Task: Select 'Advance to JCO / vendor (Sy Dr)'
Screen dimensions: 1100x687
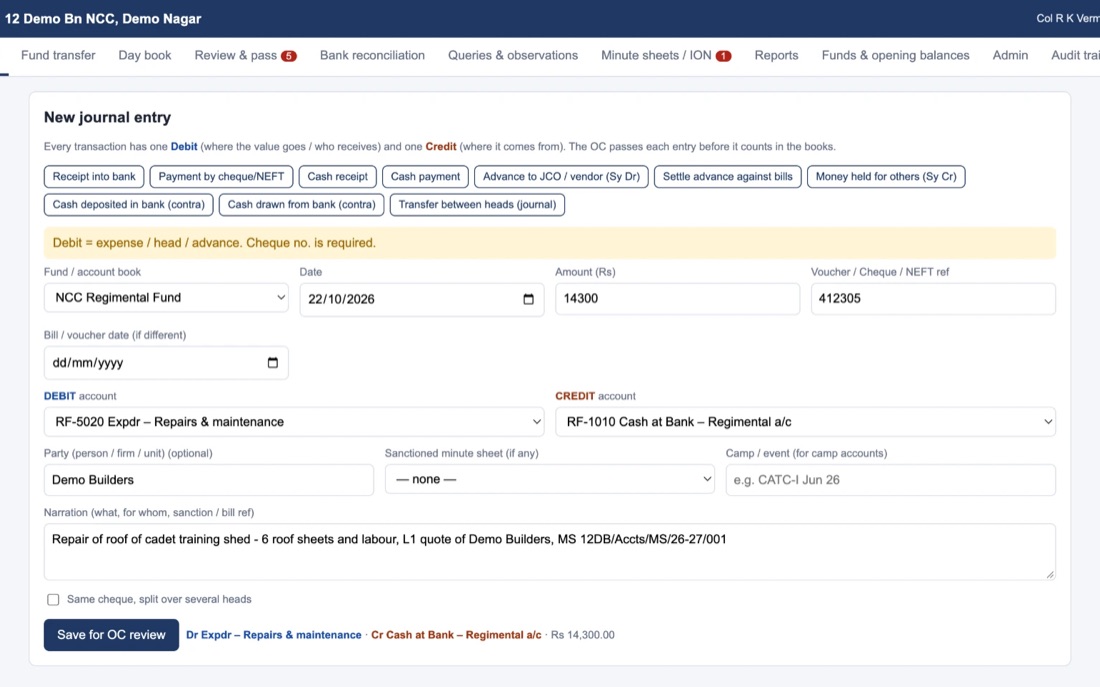Action: [561, 177]
